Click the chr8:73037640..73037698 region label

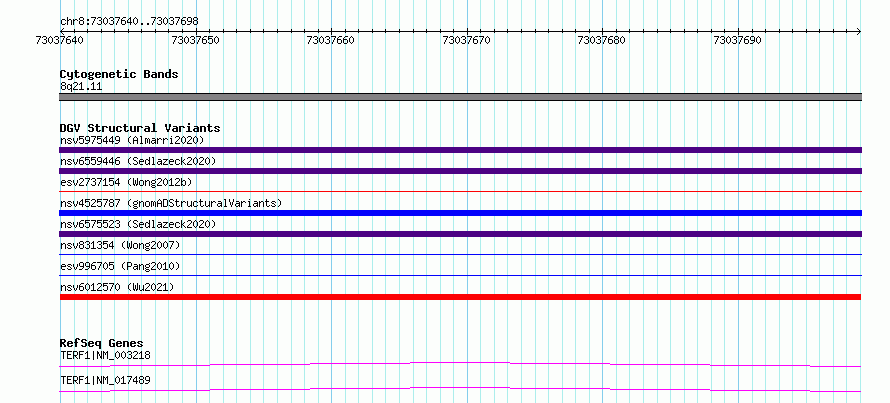[x=129, y=22]
